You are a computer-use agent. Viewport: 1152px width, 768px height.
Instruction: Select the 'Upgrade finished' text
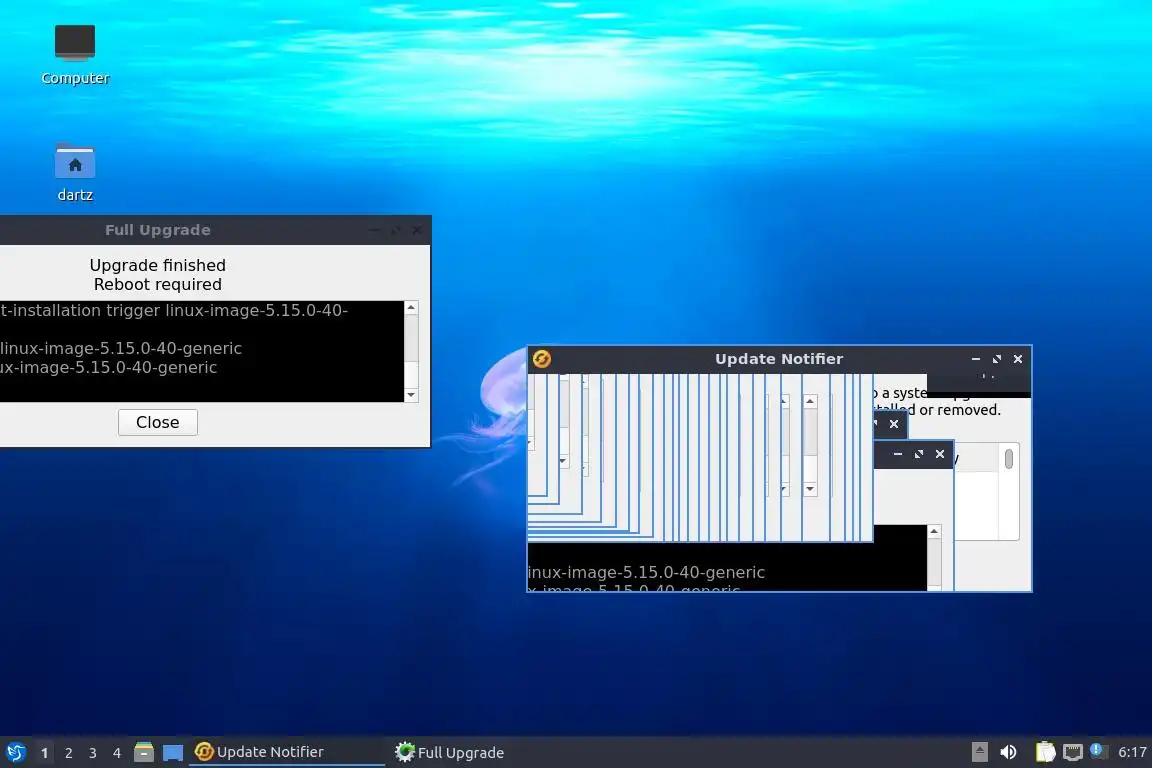[x=158, y=265]
